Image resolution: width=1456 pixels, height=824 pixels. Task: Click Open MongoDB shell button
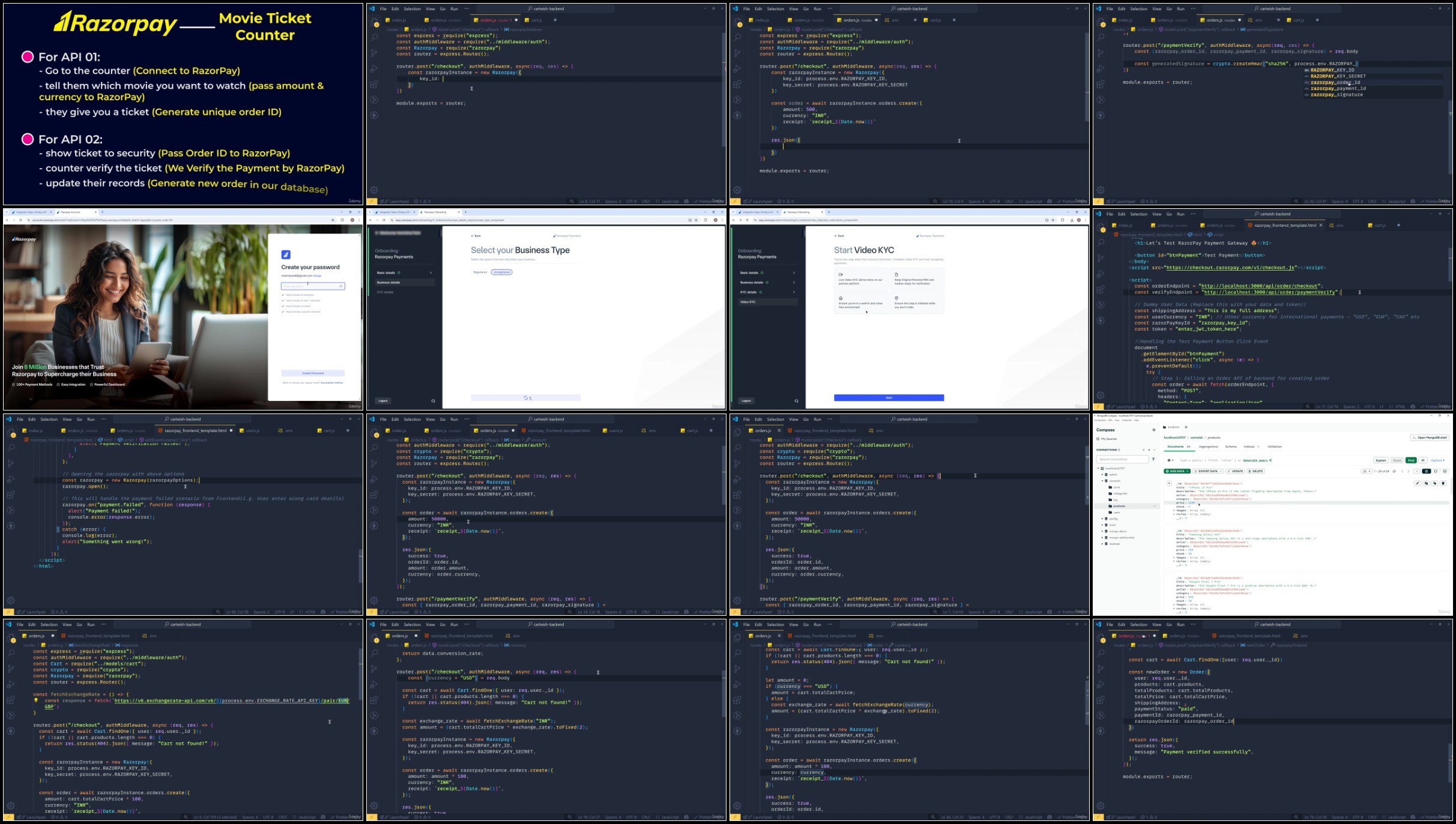(x=1430, y=438)
